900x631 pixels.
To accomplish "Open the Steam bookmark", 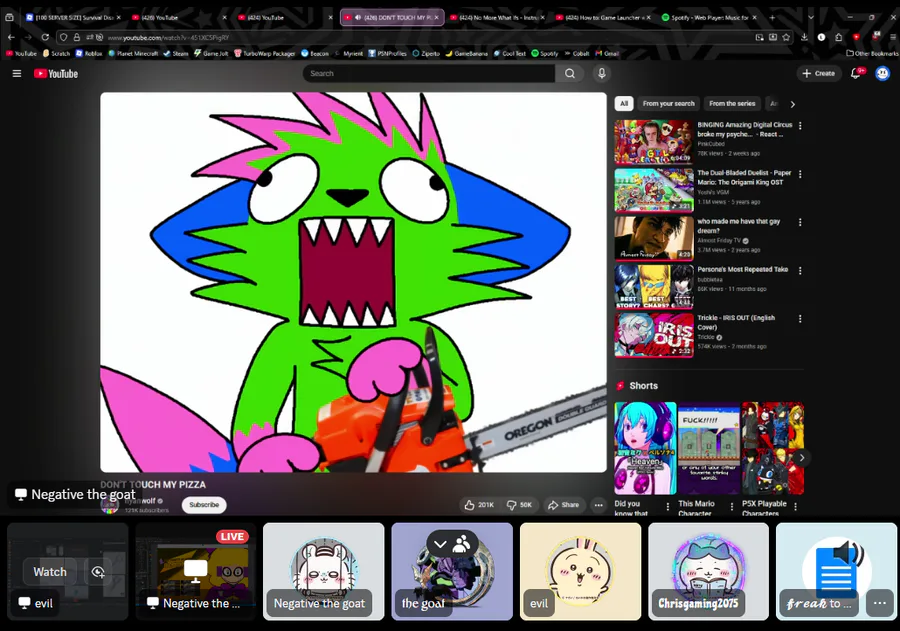I will point(176,53).
